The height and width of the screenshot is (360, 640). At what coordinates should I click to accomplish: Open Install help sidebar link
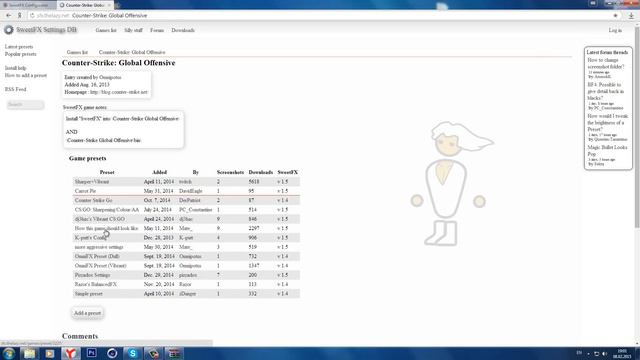pyautogui.click(x=16, y=68)
